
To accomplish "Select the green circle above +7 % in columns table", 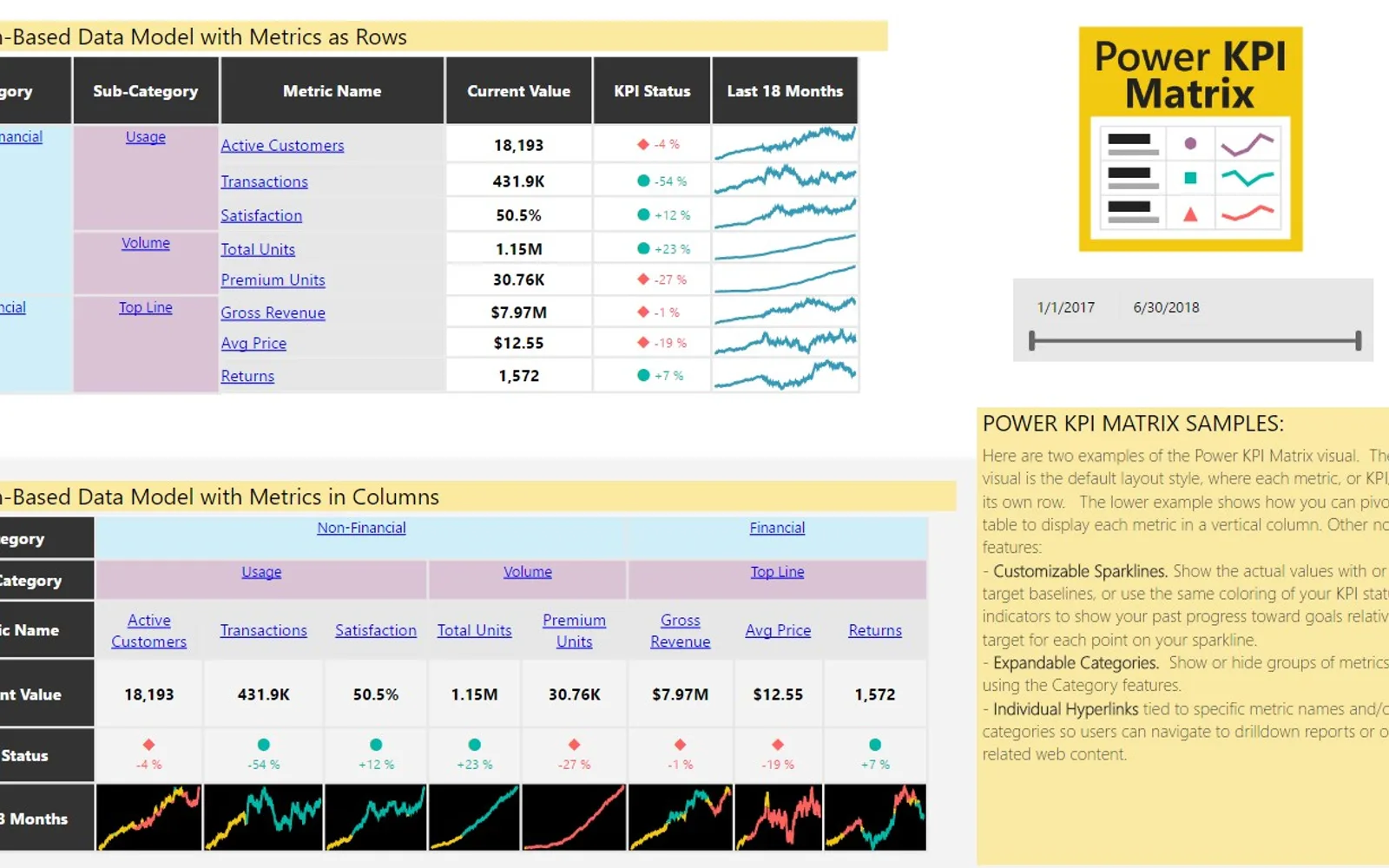I will coord(875,745).
